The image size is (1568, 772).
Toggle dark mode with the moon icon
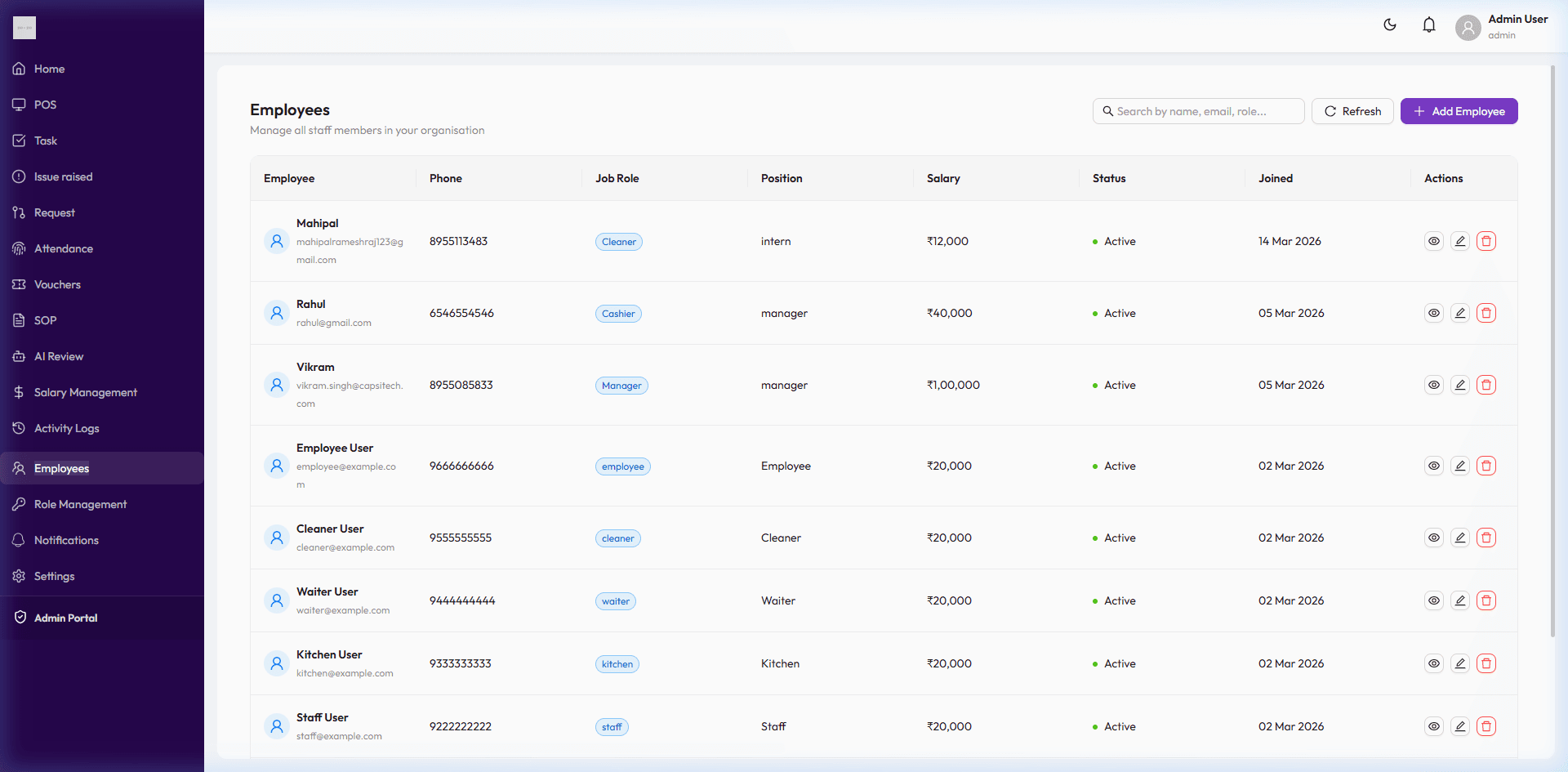click(1389, 25)
